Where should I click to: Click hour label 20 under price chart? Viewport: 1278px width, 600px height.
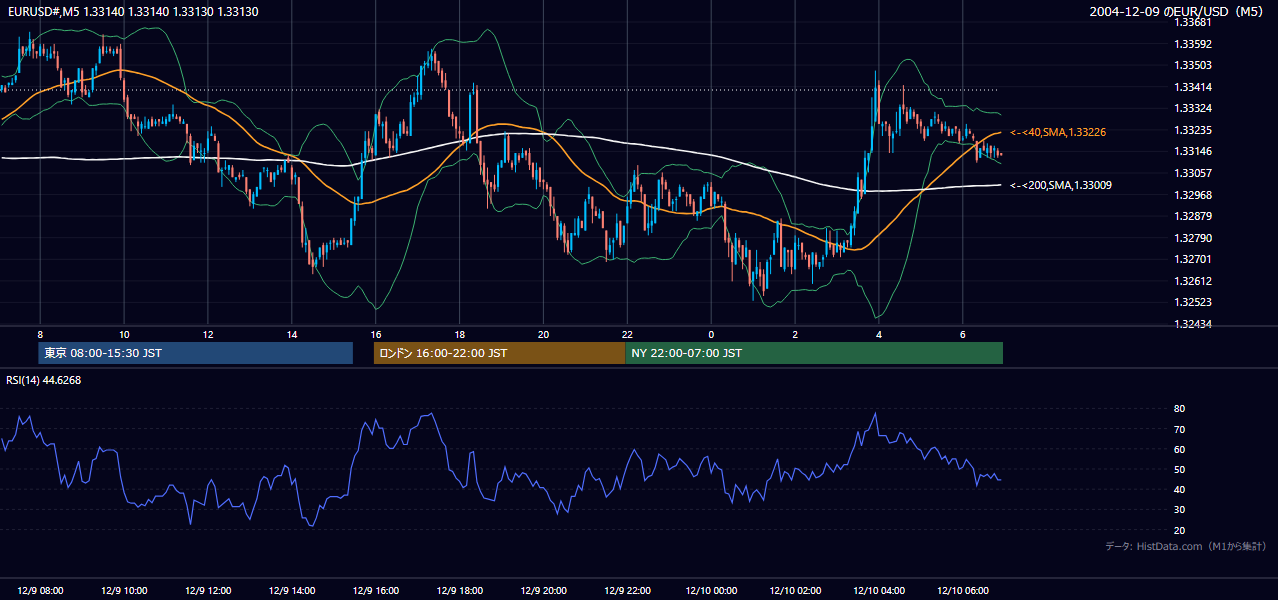543,334
